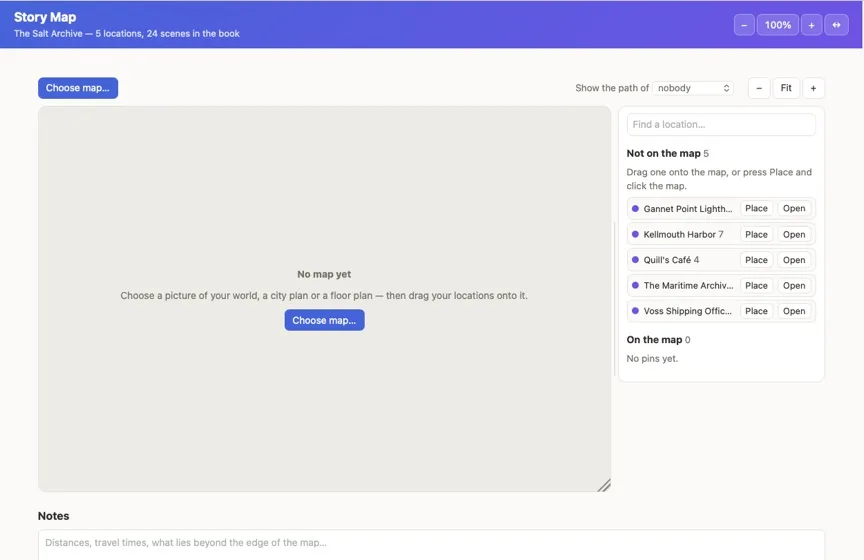The width and height of the screenshot is (864, 560).
Task: Click Open for Quill's Café
Action: click(x=793, y=260)
